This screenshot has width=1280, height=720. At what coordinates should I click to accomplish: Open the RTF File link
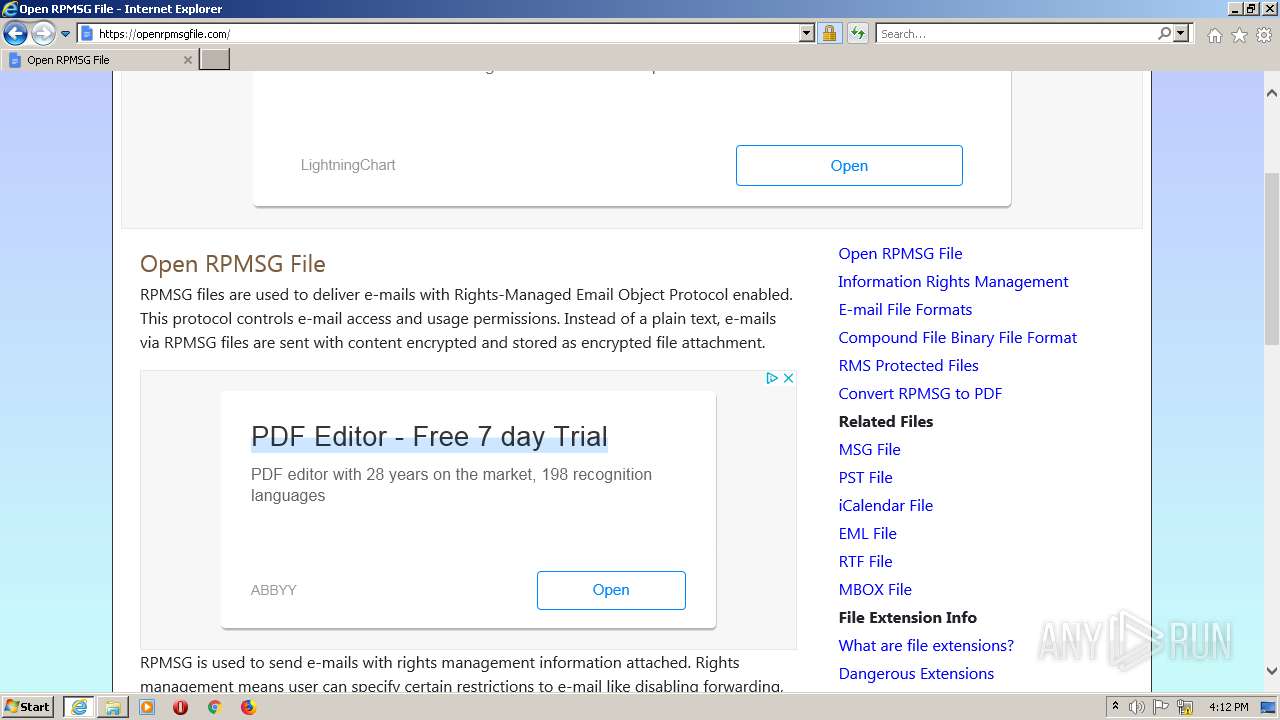coord(865,562)
